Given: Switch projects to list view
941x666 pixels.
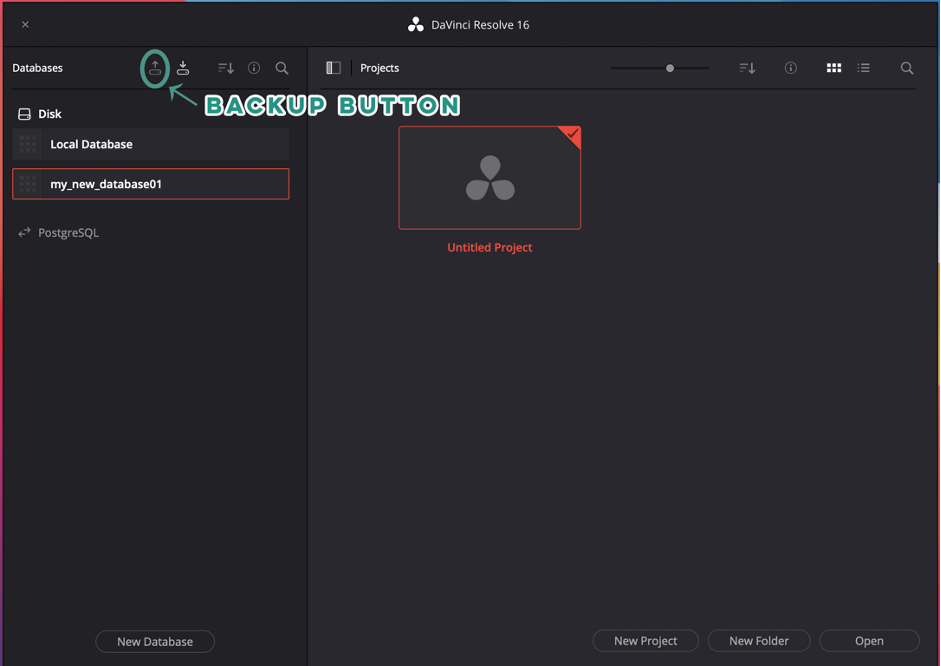Looking at the screenshot, I should pos(864,68).
